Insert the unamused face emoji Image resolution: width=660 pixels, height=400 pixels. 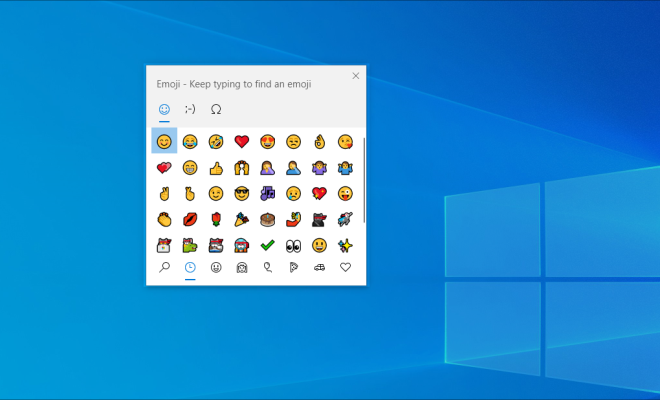[293, 141]
